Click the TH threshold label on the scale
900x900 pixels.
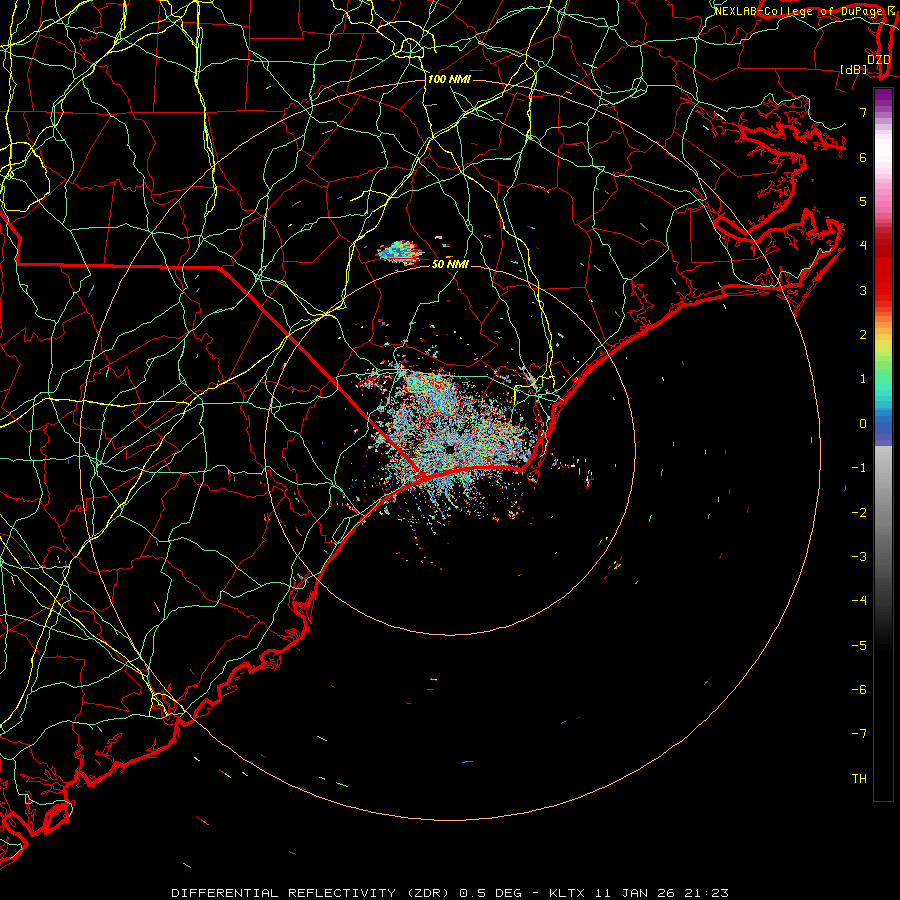pos(859,779)
